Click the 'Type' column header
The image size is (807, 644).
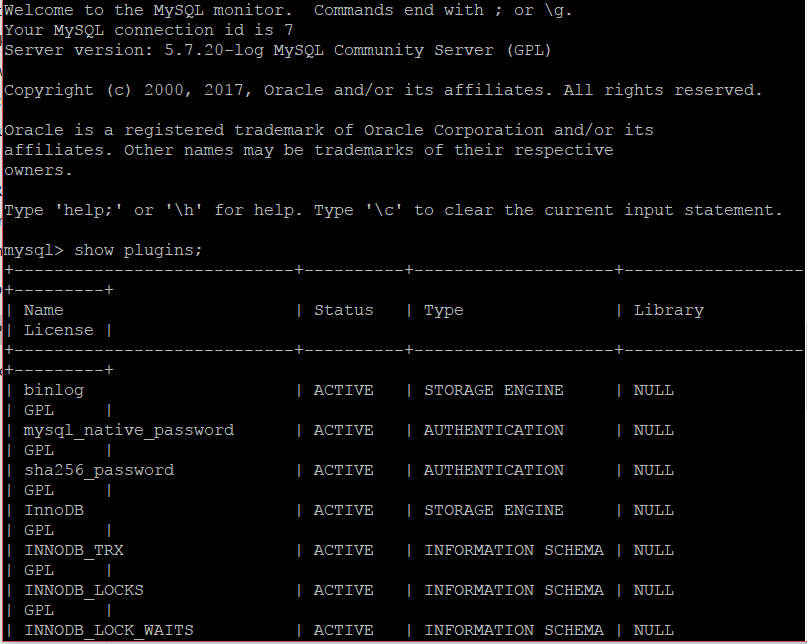(443, 310)
